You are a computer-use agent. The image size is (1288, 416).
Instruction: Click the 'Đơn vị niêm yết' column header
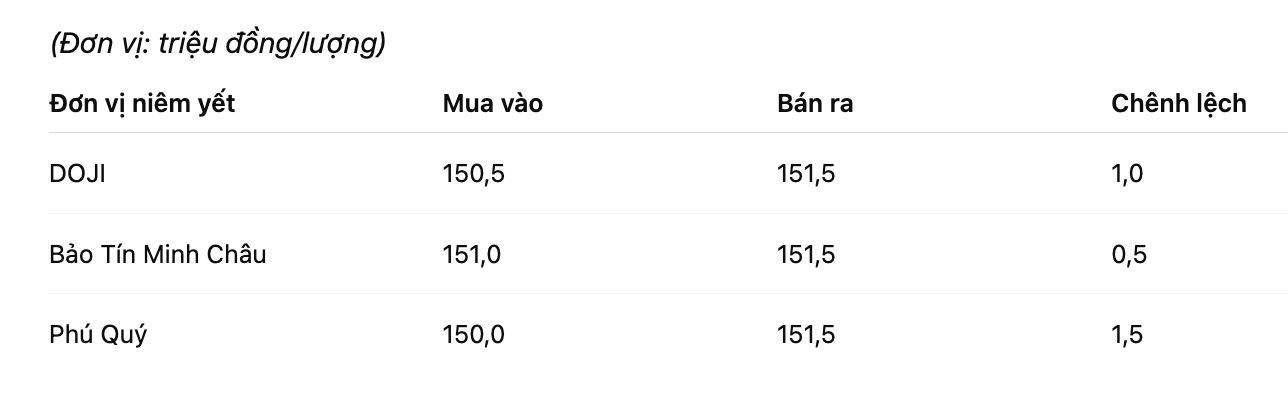coord(142,103)
